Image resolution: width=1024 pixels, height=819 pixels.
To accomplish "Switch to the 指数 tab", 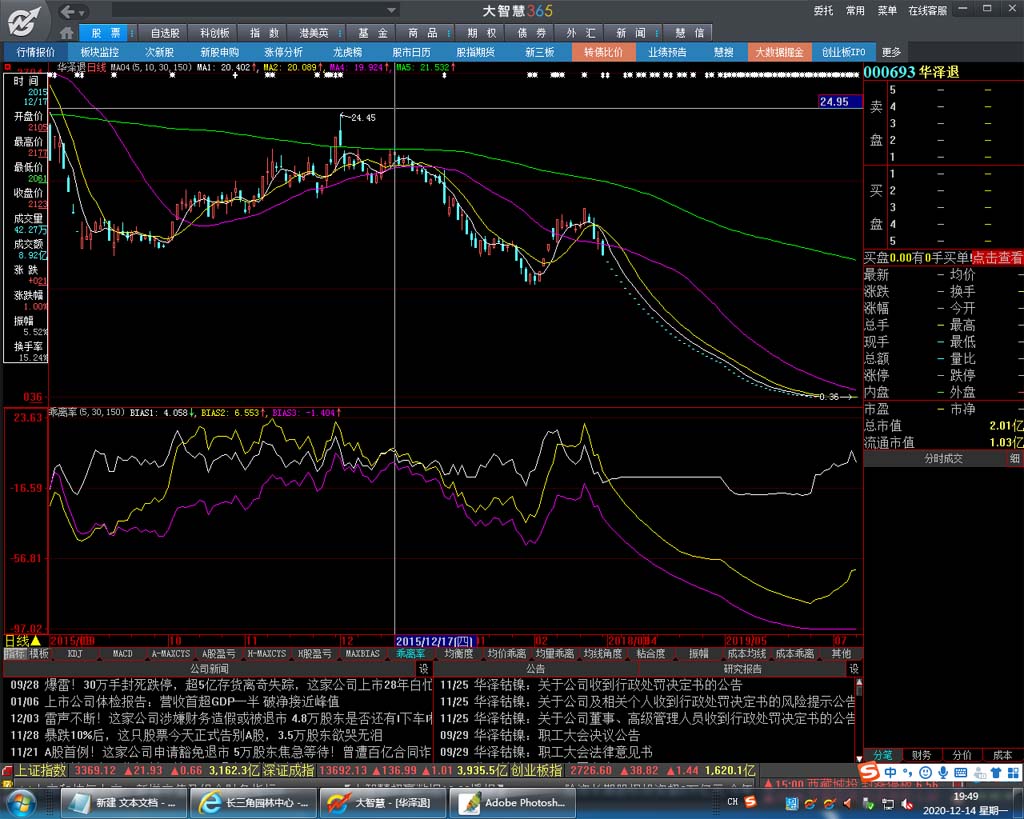I will [264, 33].
